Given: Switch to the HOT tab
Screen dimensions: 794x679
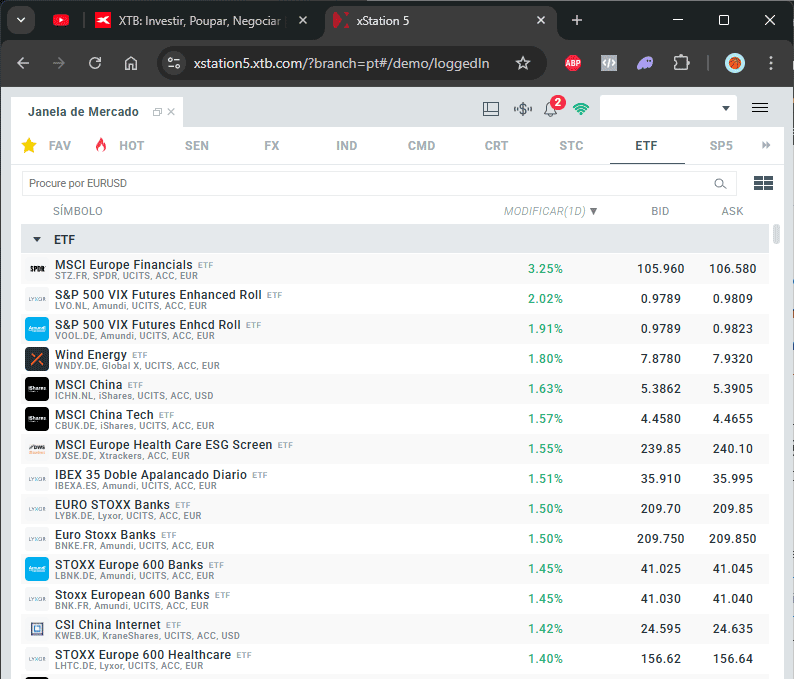Looking at the screenshot, I should [132, 146].
